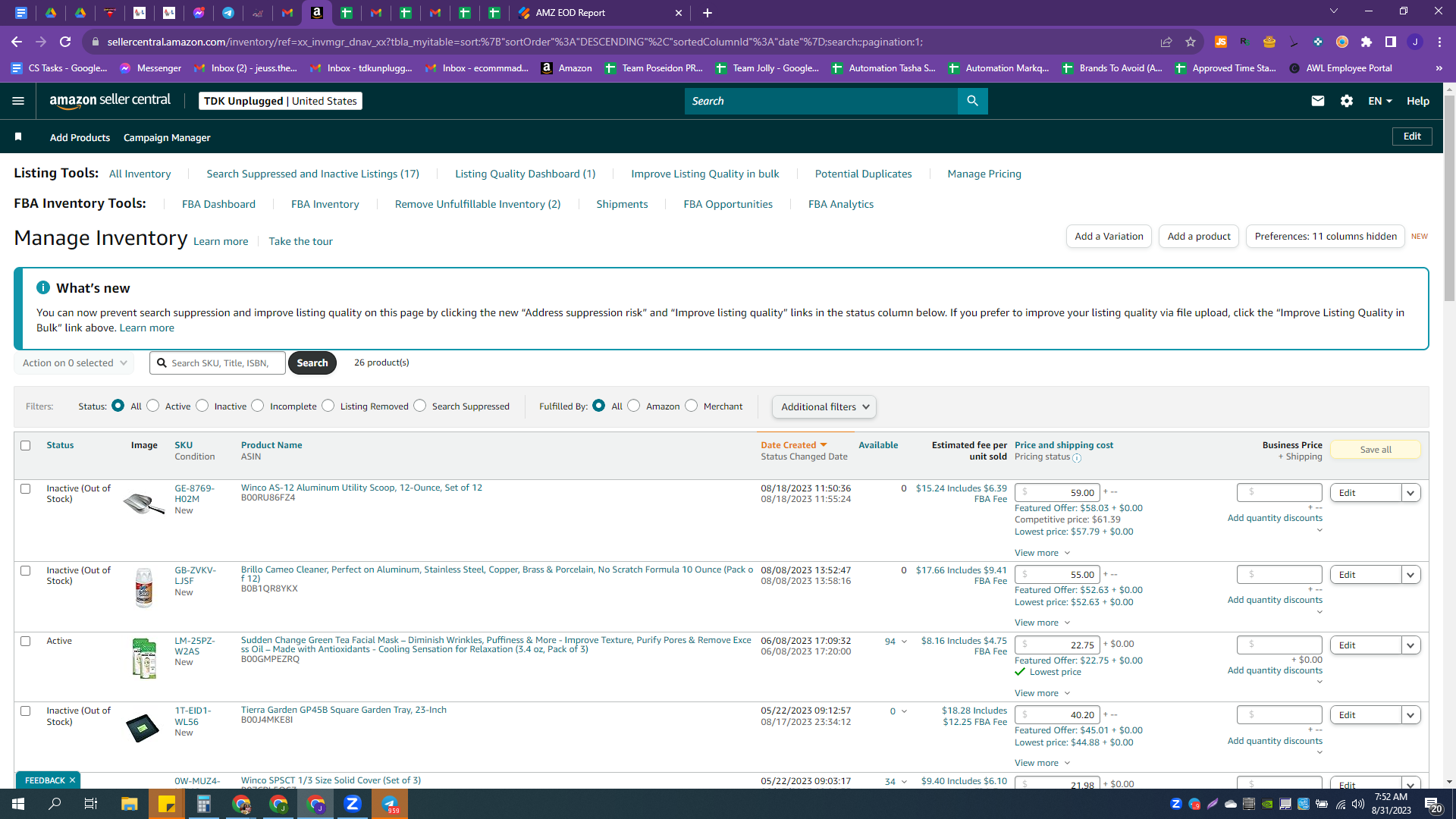Open Windows taskbar search

pos(55,804)
